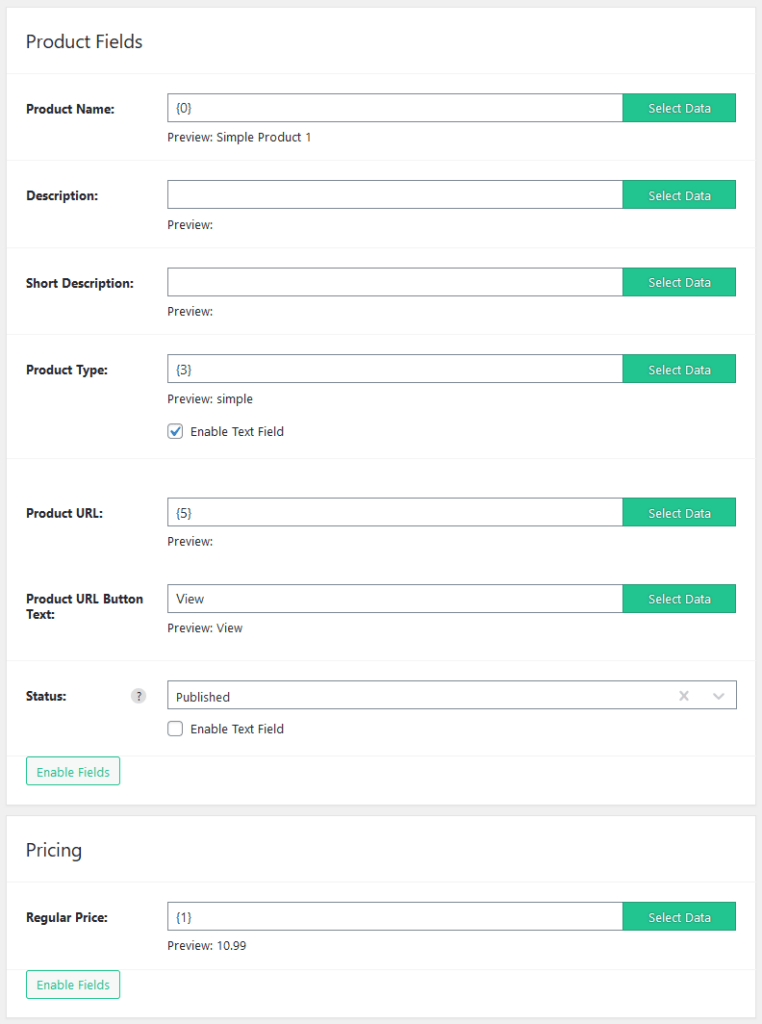Click Select Data for Product URL

679,513
